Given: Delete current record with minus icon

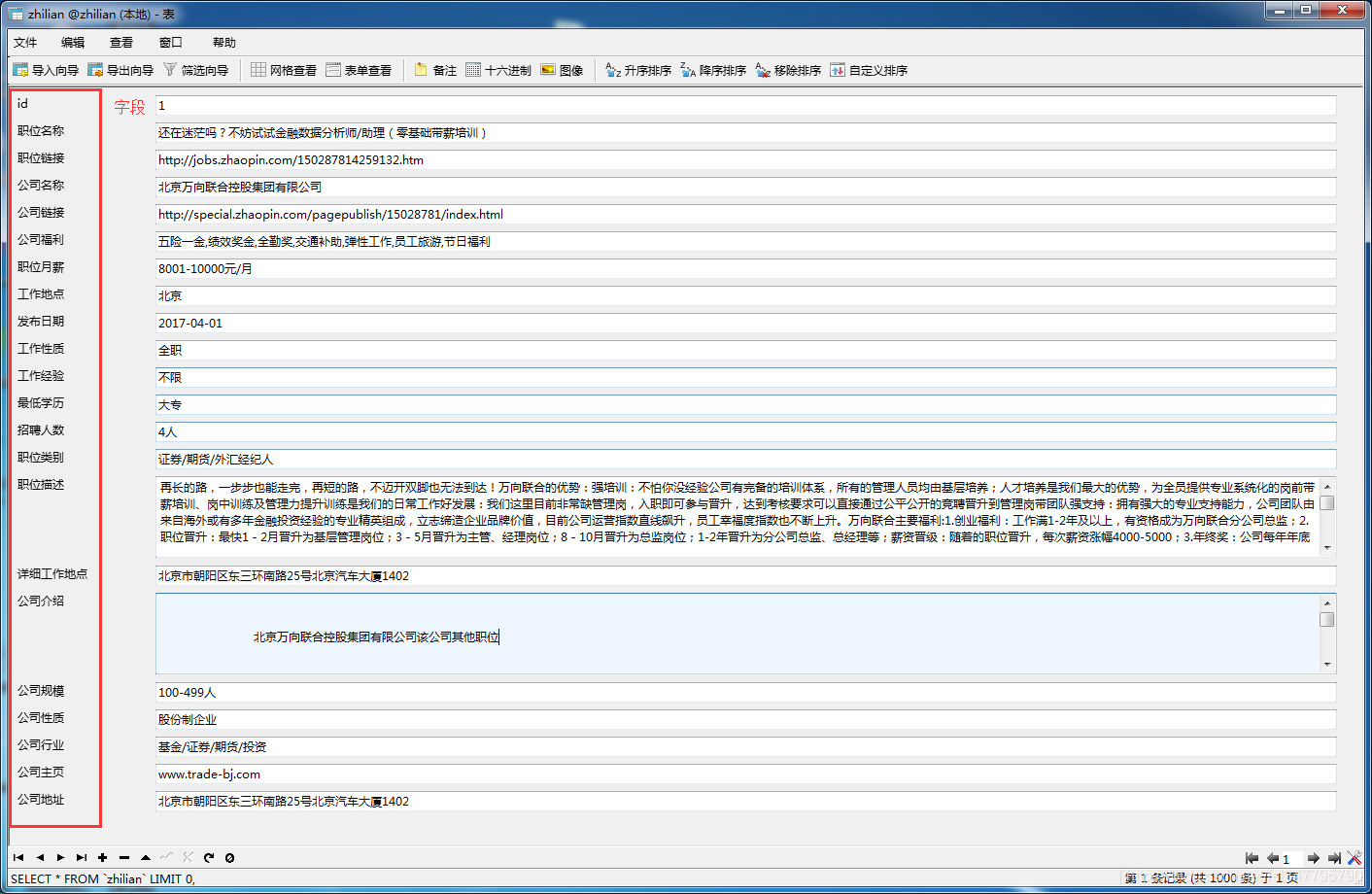Looking at the screenshot, I should (124, 857).
